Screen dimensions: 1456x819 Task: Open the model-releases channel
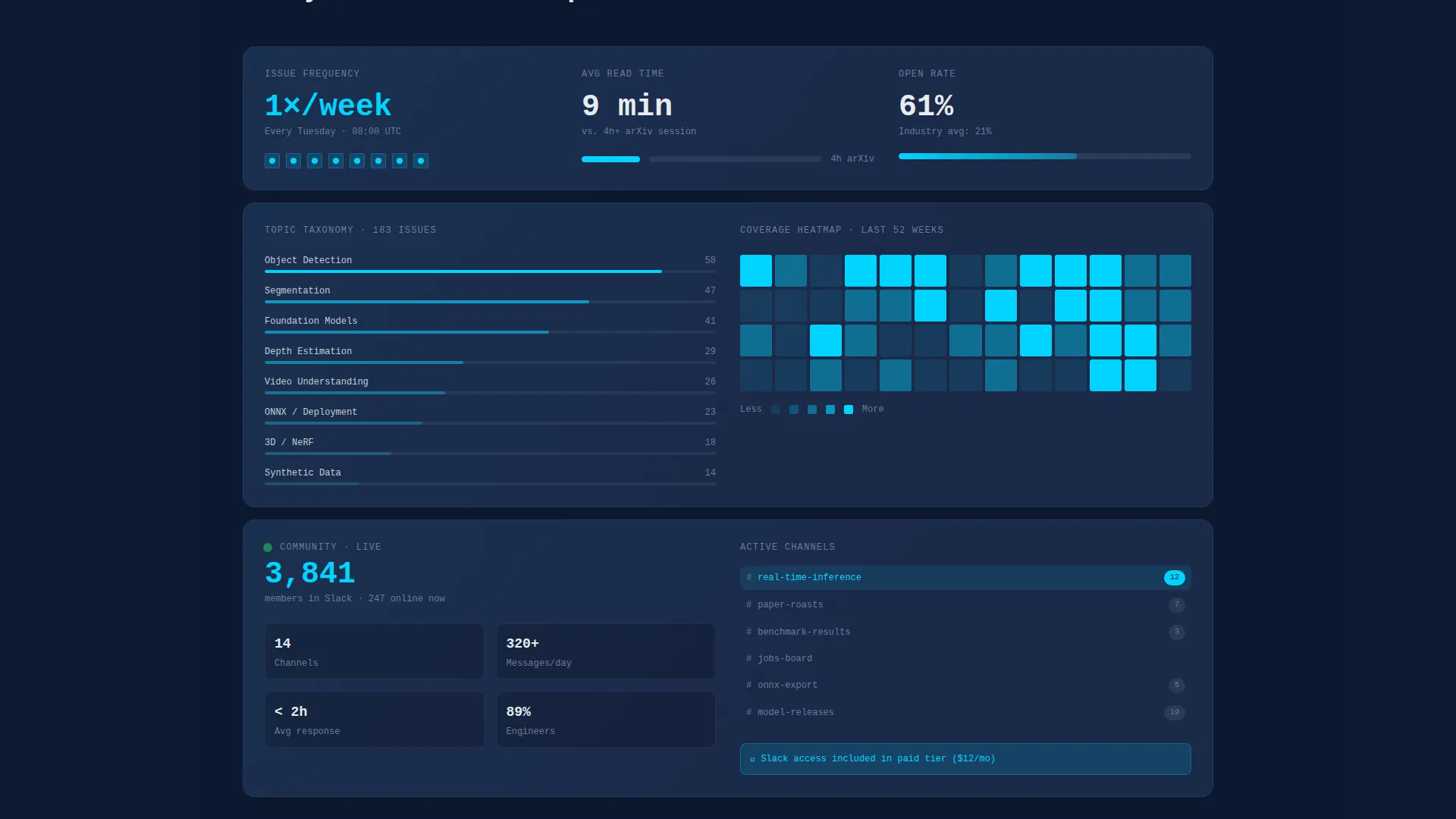coord(965,713)
